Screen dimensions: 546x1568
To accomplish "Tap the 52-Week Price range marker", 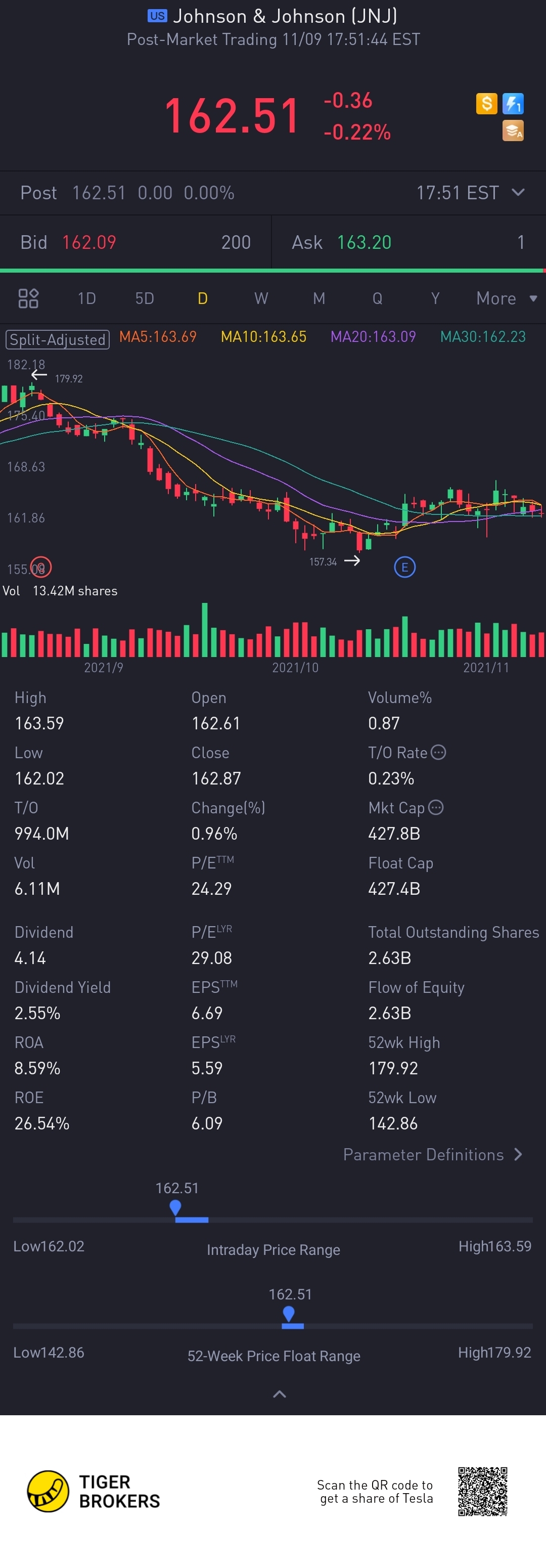I will click(289, 1314).
